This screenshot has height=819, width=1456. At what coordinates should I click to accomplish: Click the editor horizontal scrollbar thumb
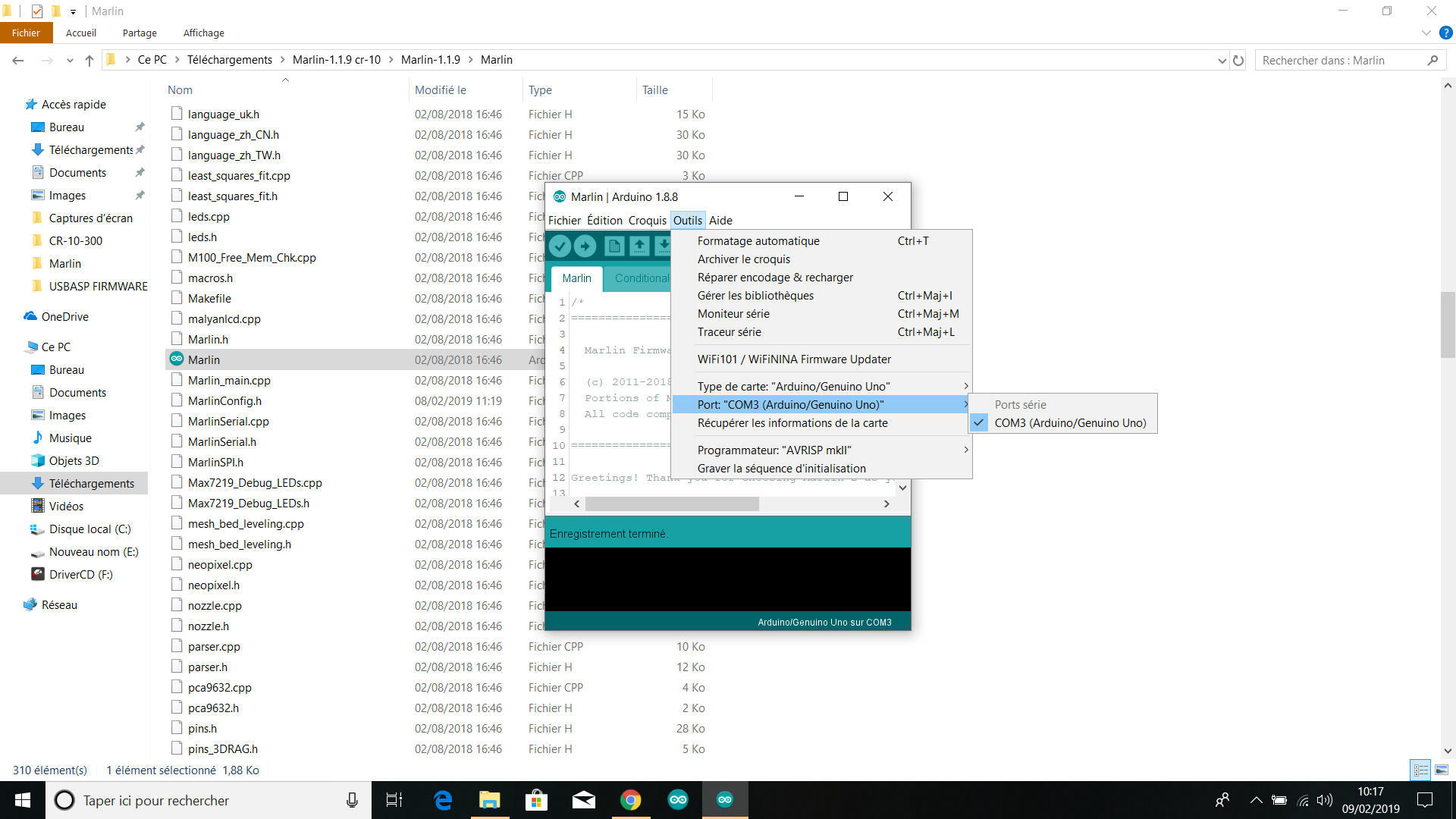(x=672, y=504)
